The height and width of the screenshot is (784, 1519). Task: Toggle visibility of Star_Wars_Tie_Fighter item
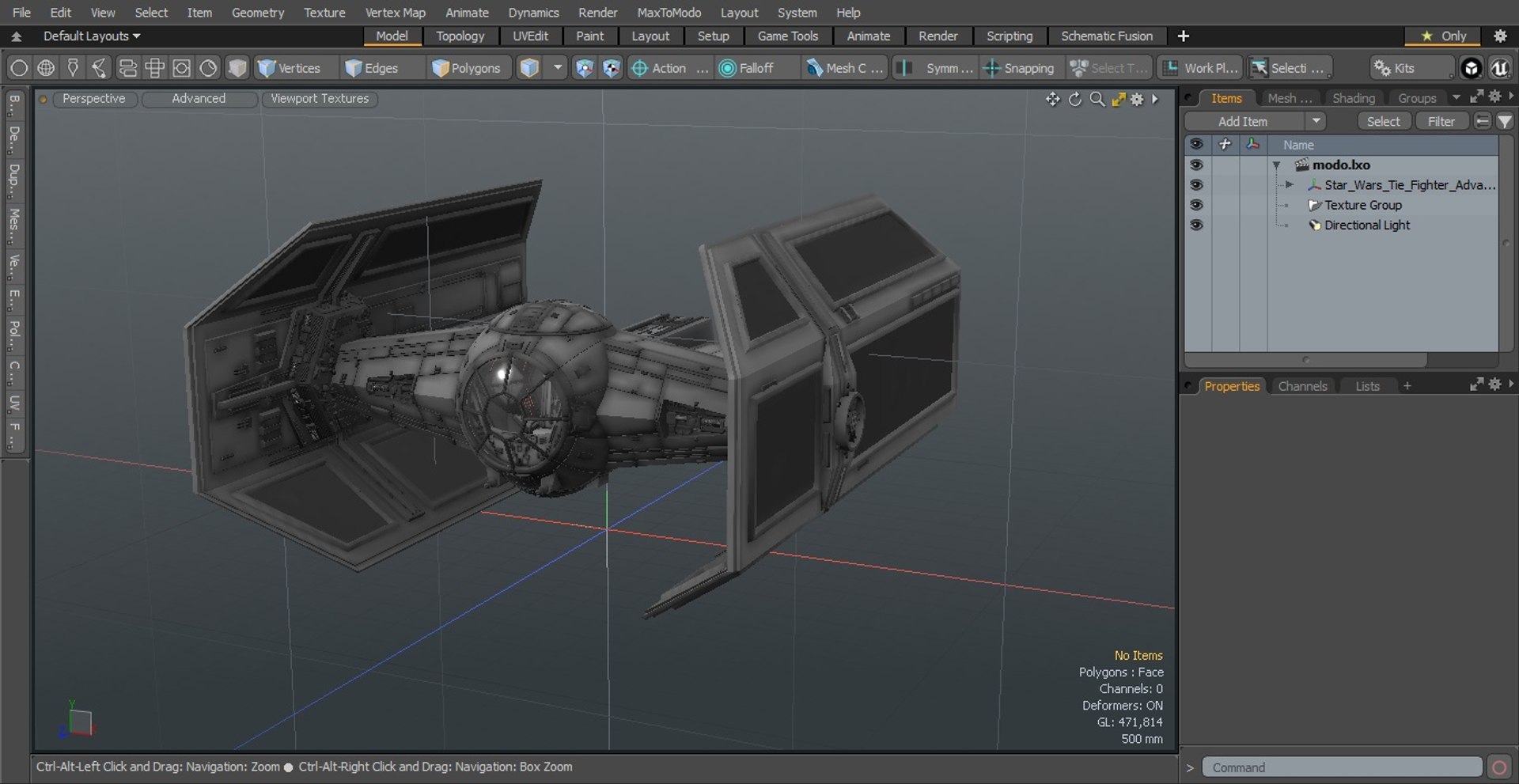pyautogui.click(x=1196, y=185)
